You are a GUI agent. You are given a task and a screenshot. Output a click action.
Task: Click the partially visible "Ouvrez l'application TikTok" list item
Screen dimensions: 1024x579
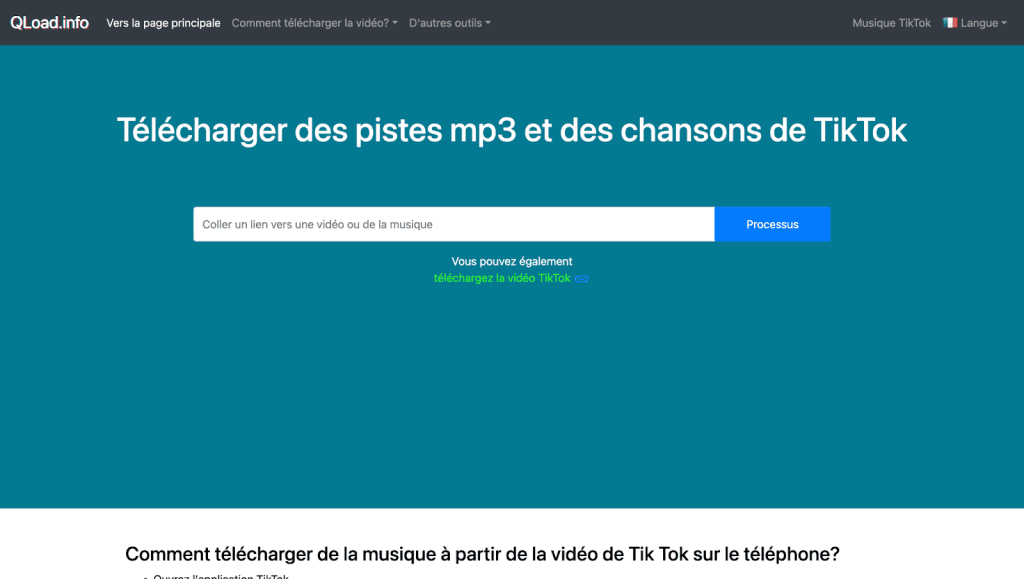(x=220, y=575)
